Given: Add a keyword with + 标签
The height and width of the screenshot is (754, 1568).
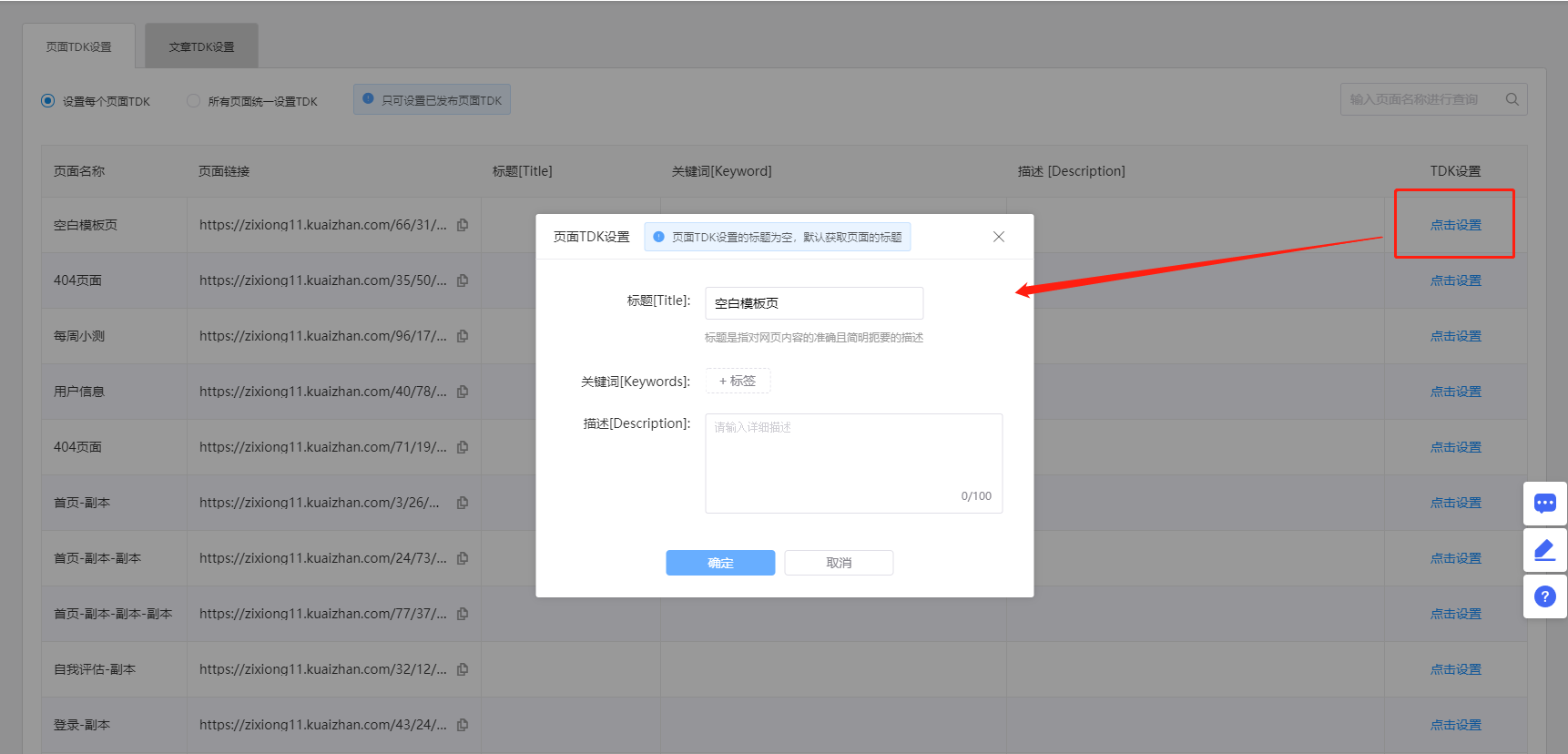Looking at the screenshot, I should pyautogui.click(x=738, y=381).
